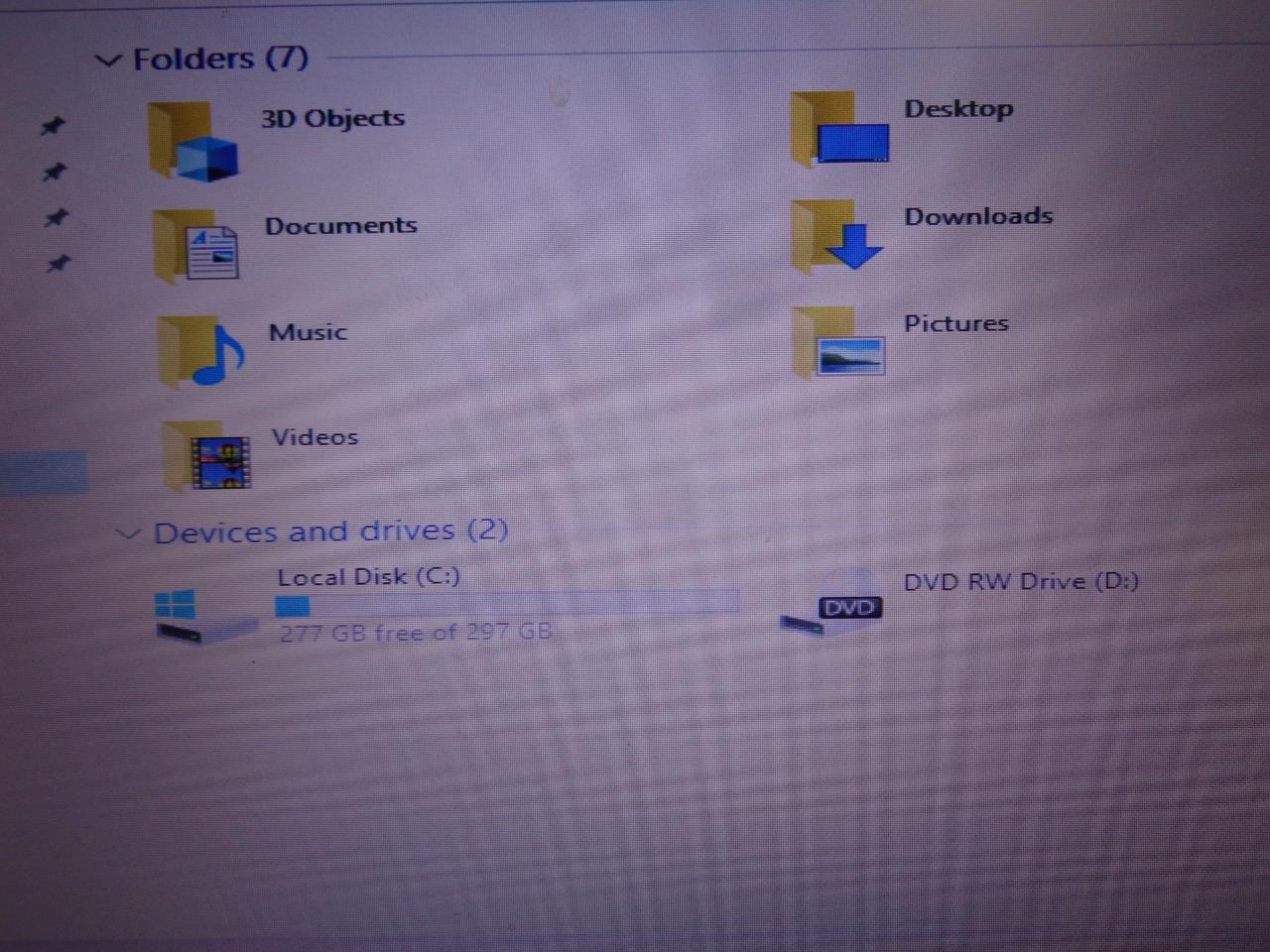Click the 'Downloads' label
The height and width of the screenshot is (952, 1270).
click(x=978, y=215)
